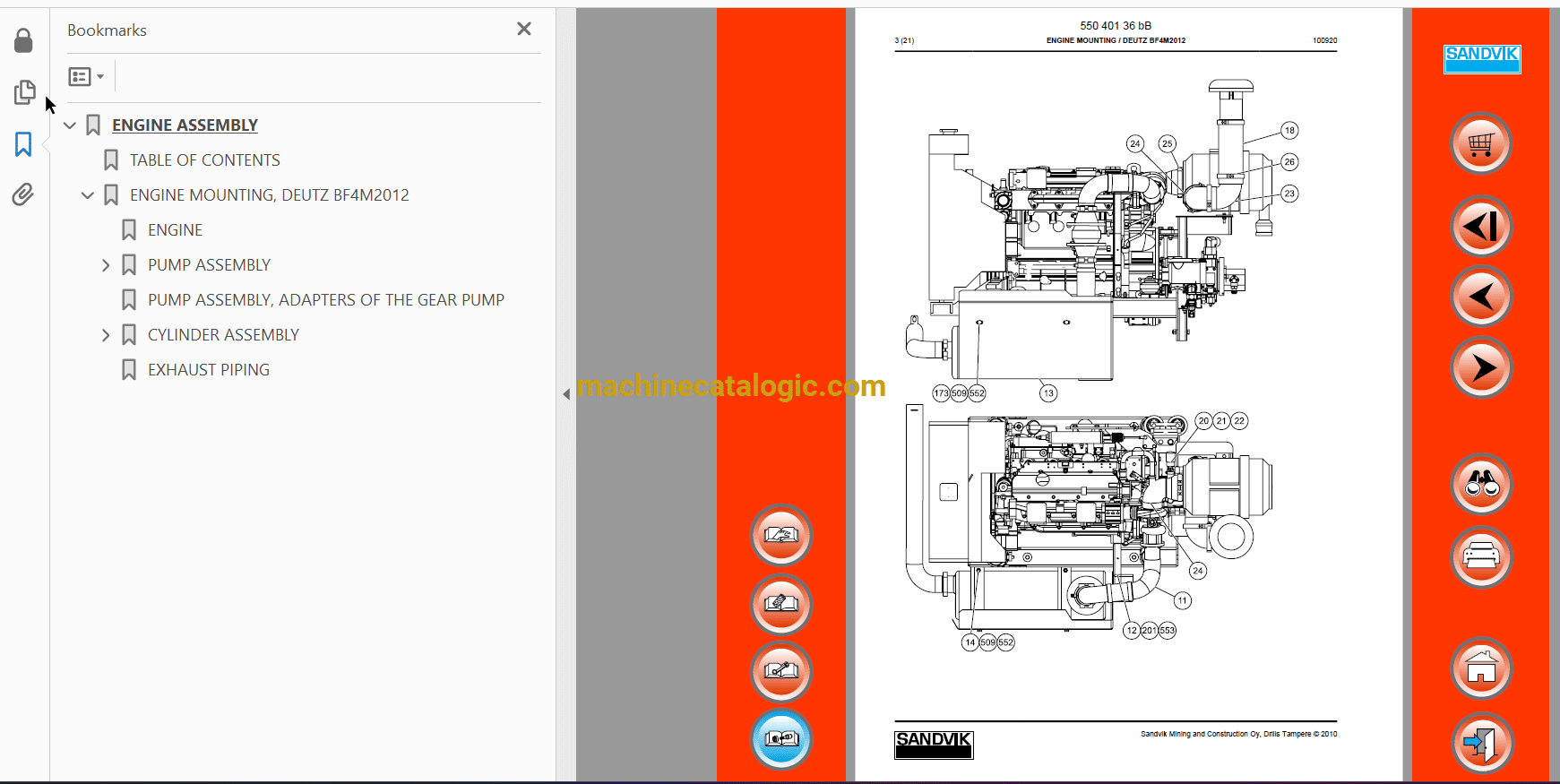Close the Bookmarks panel
Image resolution: width=1560 pixels, height=784 pixels.
(524, 29)
